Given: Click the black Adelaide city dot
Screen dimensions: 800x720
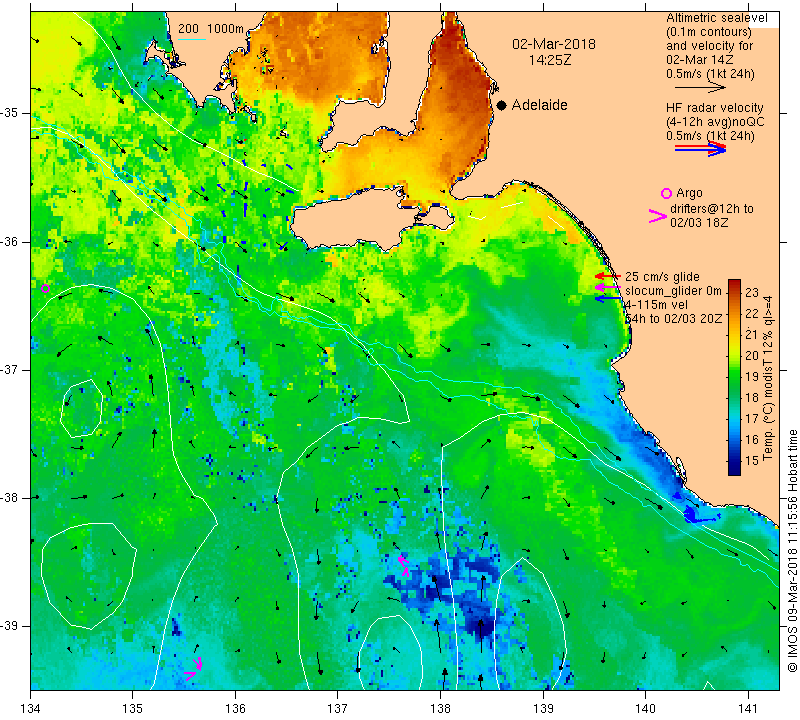Looking at the screenshot, I should click(502, 105).
